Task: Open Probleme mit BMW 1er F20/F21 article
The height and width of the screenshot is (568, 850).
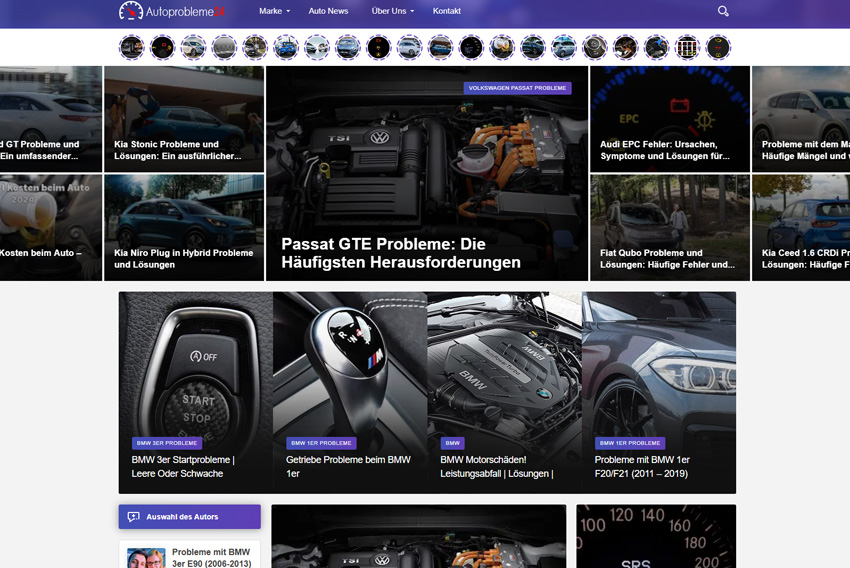Action: point(642,467)
